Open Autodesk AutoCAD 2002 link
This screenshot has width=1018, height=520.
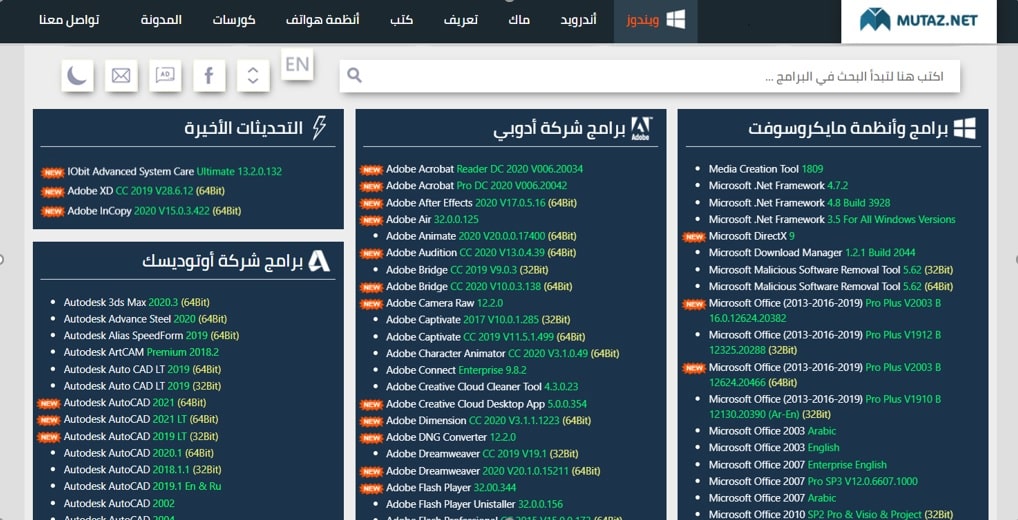(119, 503)
